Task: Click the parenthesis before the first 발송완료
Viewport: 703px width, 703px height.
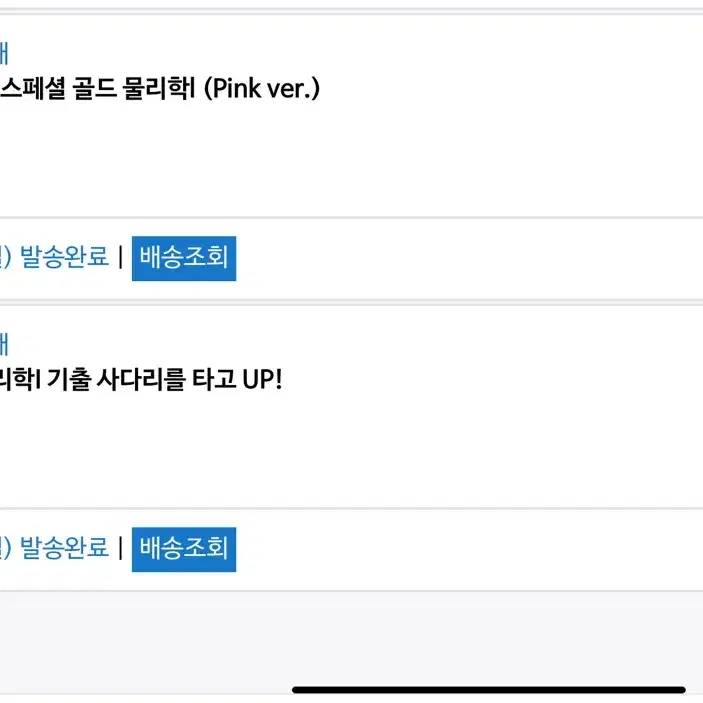Action: (x=5, y=258)
